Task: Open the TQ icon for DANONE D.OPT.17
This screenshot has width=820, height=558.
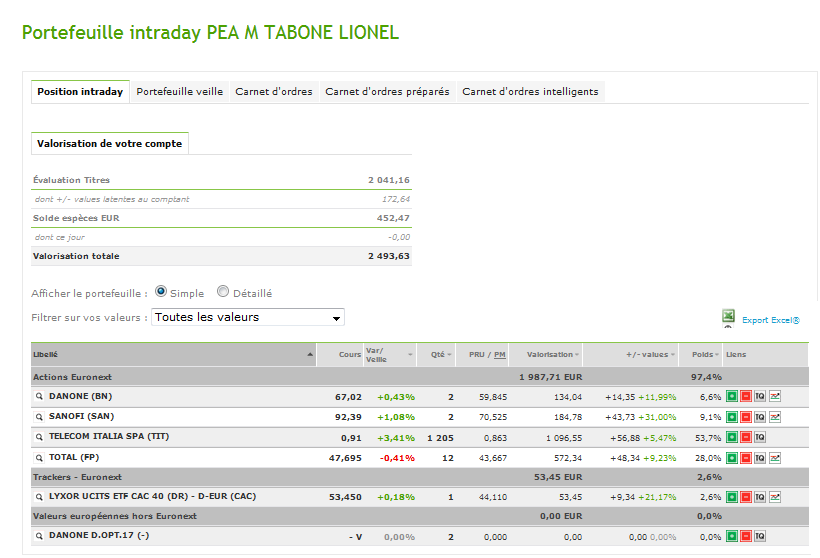Action: tap(760, 536)
